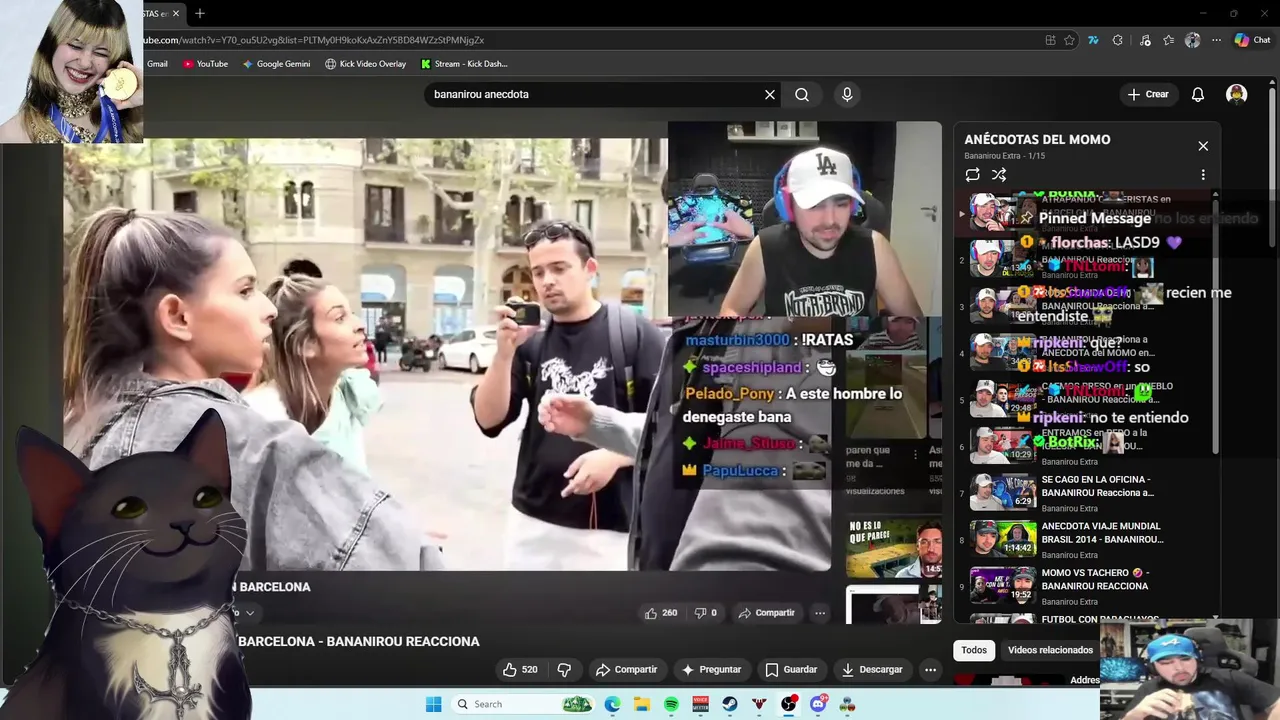Open Microsoft Edge from the taskbar

612,704
